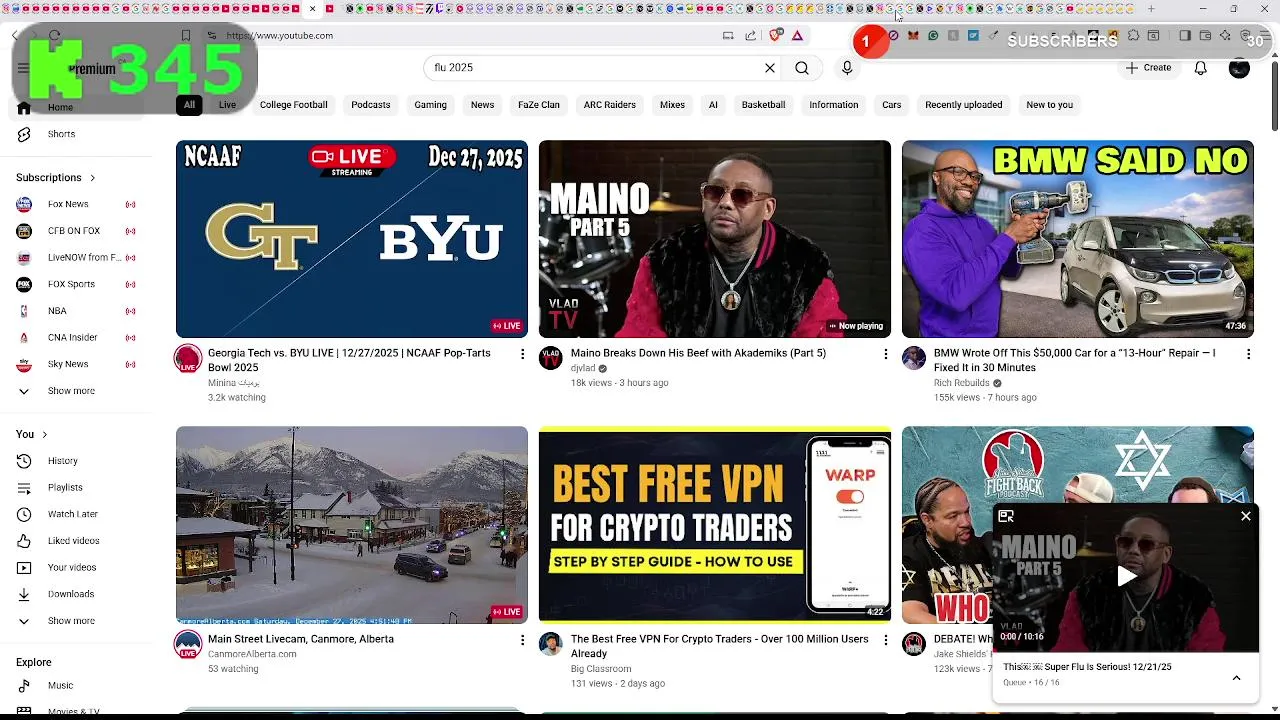Image resolution: width=1280 pixels, height=720 pixels.
Task: Click the flu 2025 search field
Action: (x=594, y=68)
